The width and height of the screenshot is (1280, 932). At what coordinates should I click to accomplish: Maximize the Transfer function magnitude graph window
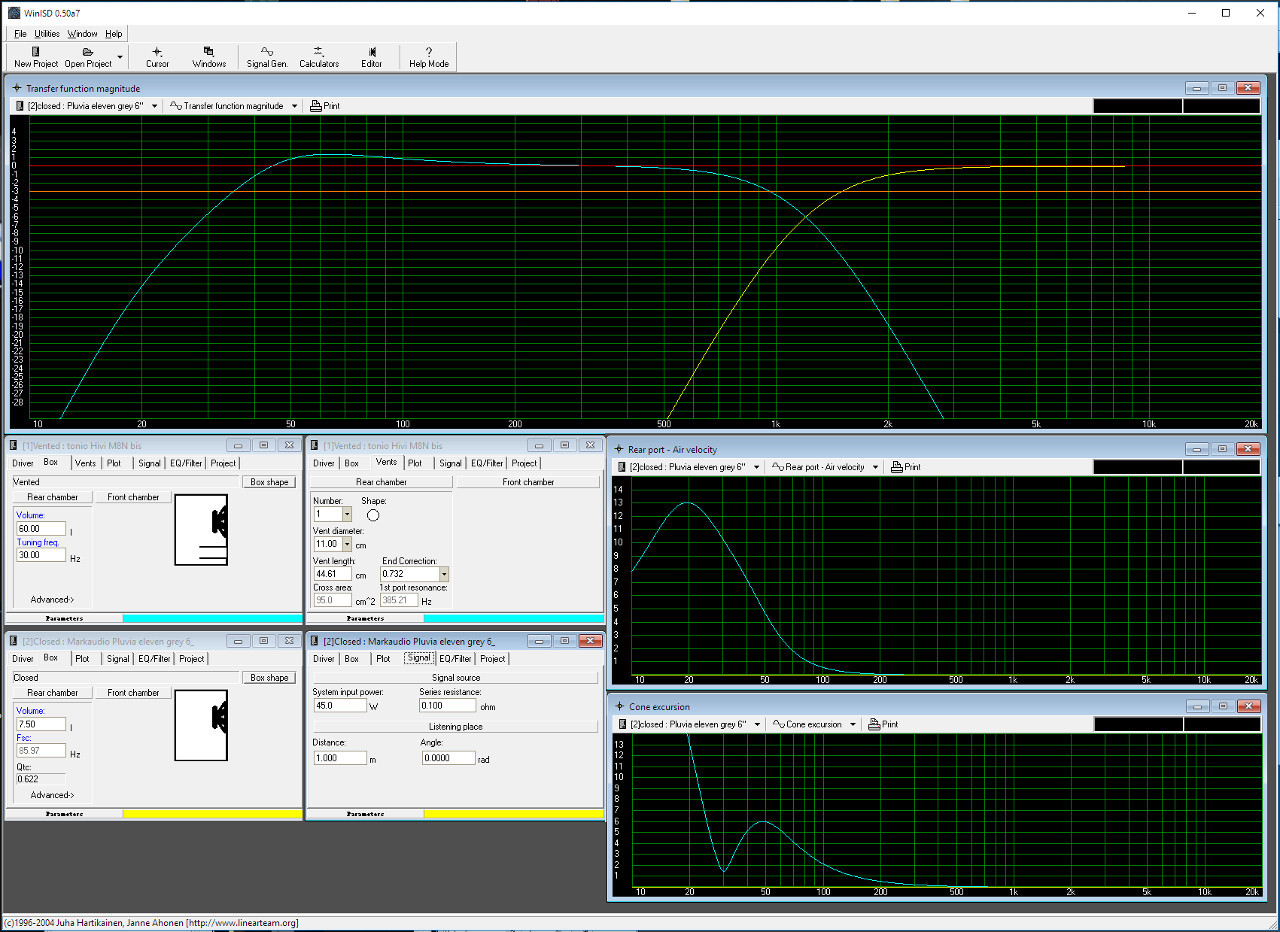pos(1222,88)
